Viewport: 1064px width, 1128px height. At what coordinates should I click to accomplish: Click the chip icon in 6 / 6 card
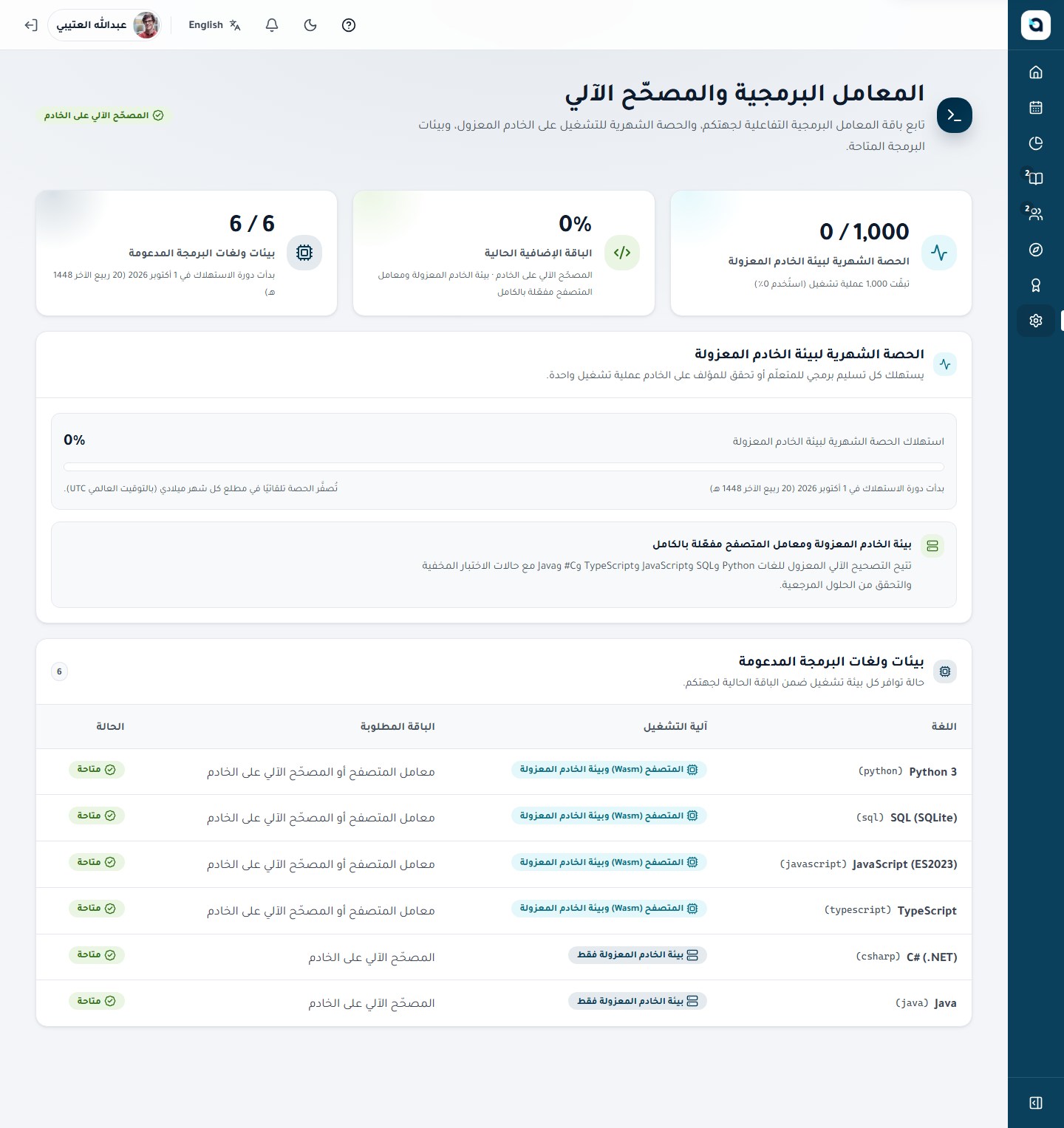tap(304, 253)
